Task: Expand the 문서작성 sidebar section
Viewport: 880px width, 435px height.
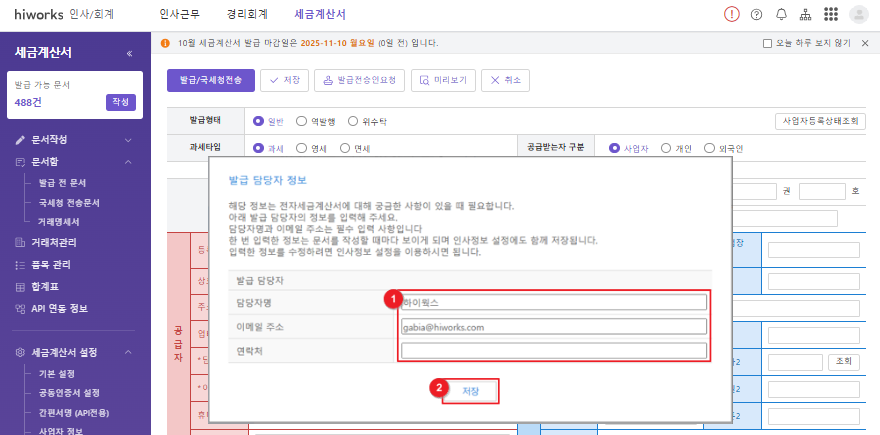Action: pyautogui.click(x=128, y=139)
